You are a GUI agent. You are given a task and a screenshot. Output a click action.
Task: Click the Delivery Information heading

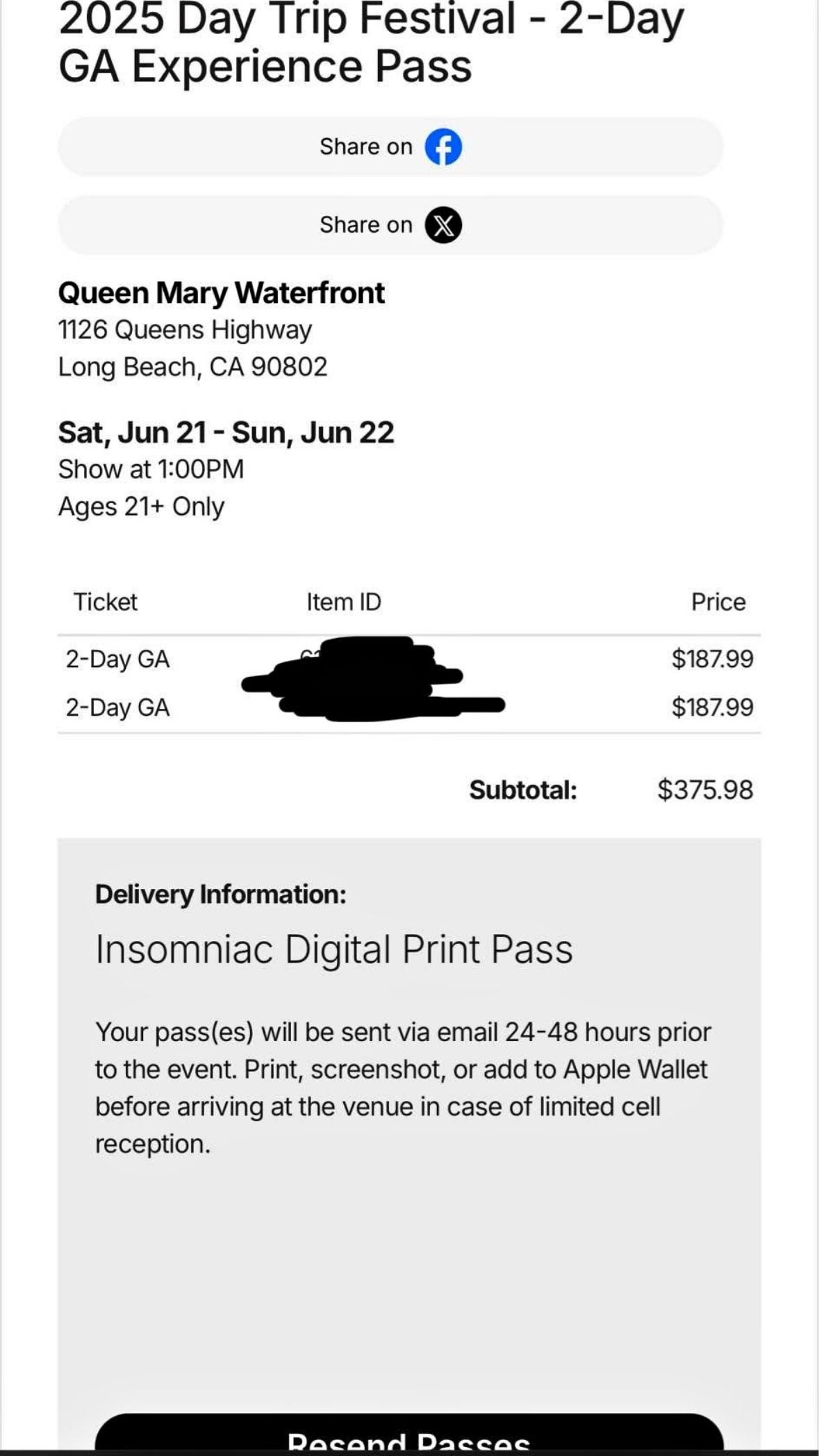[x=220, y=894]
